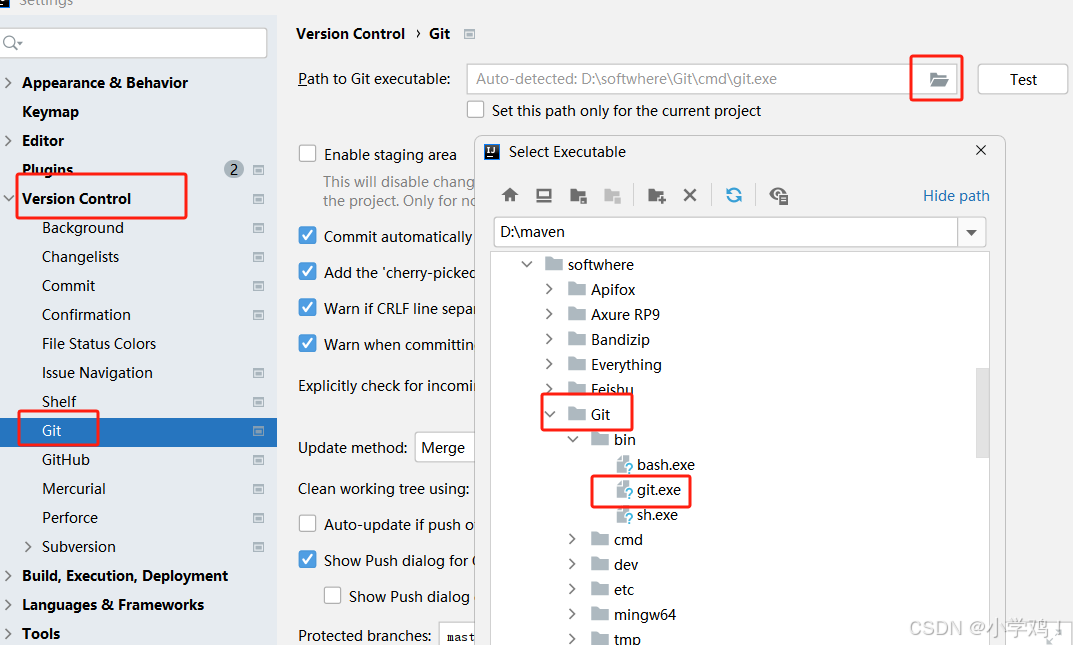The height and width of the screenshot is (645, 1073).
Task: Close the Select Executable dialog
Action: pyautogui.click(x=981, y=150)
